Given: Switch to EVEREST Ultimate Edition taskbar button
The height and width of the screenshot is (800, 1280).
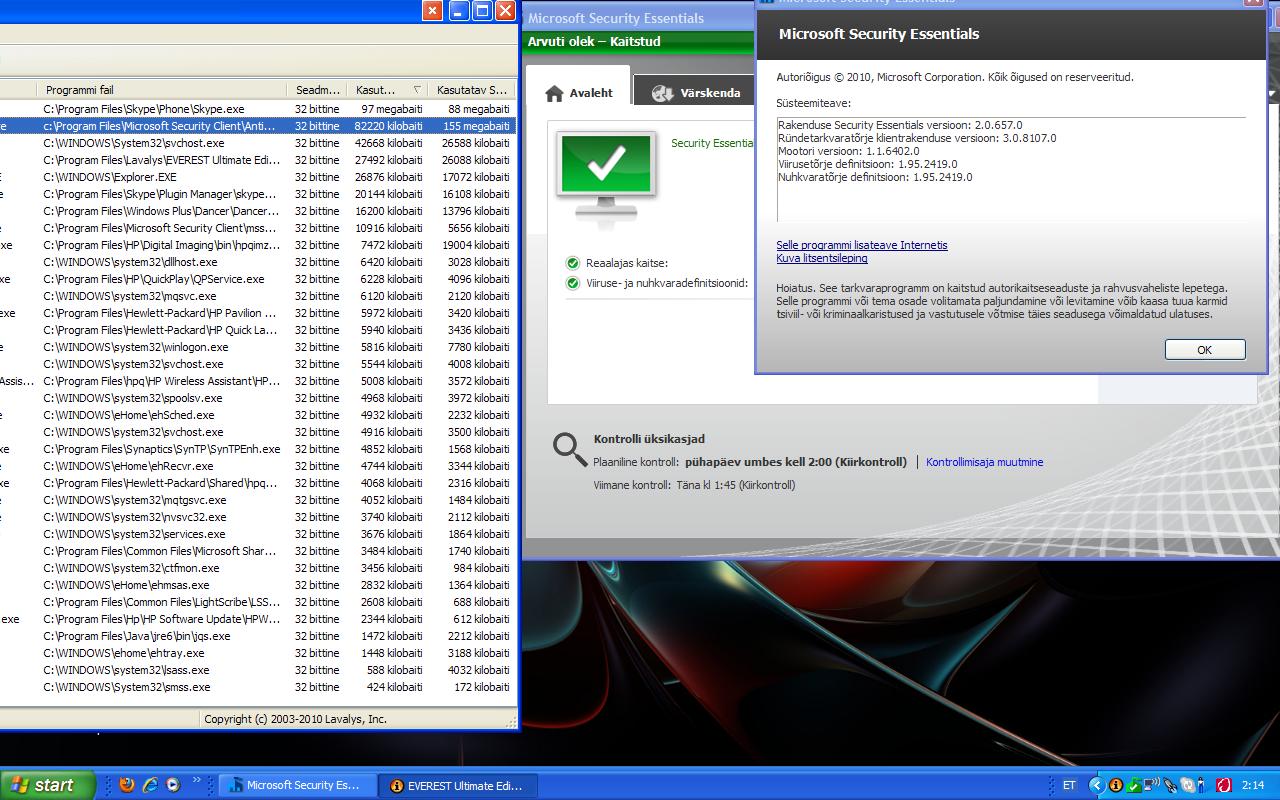Looking at the screenshot, I should (x=459, y=785).
